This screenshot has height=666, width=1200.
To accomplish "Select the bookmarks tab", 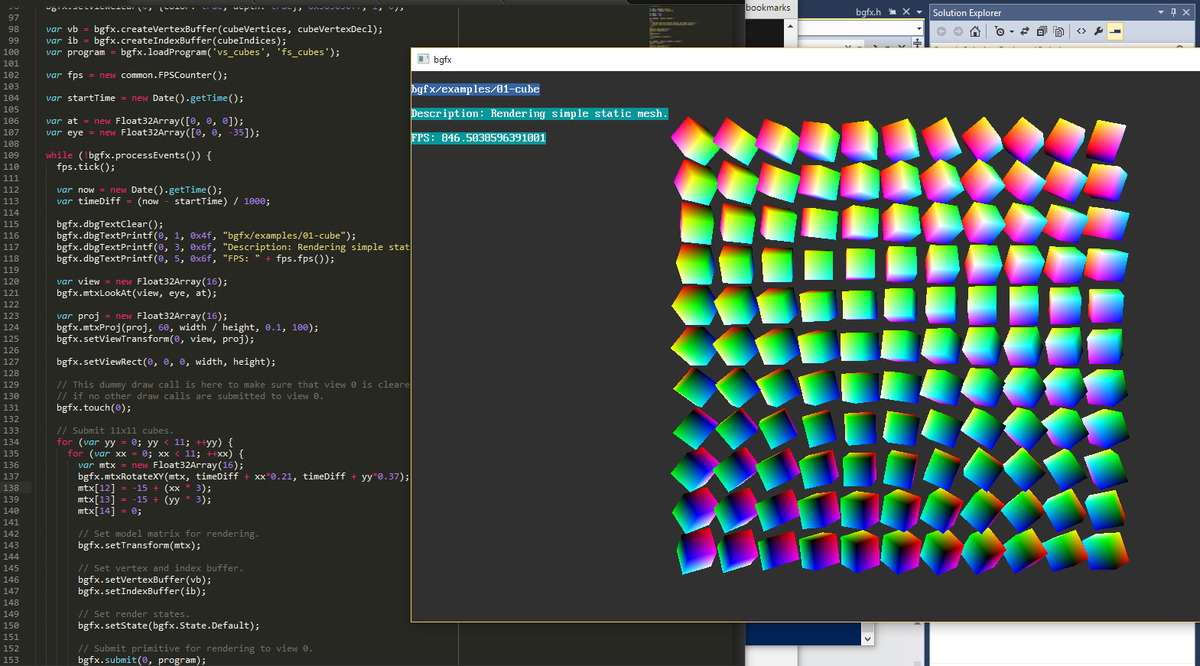I will [769, 7].
